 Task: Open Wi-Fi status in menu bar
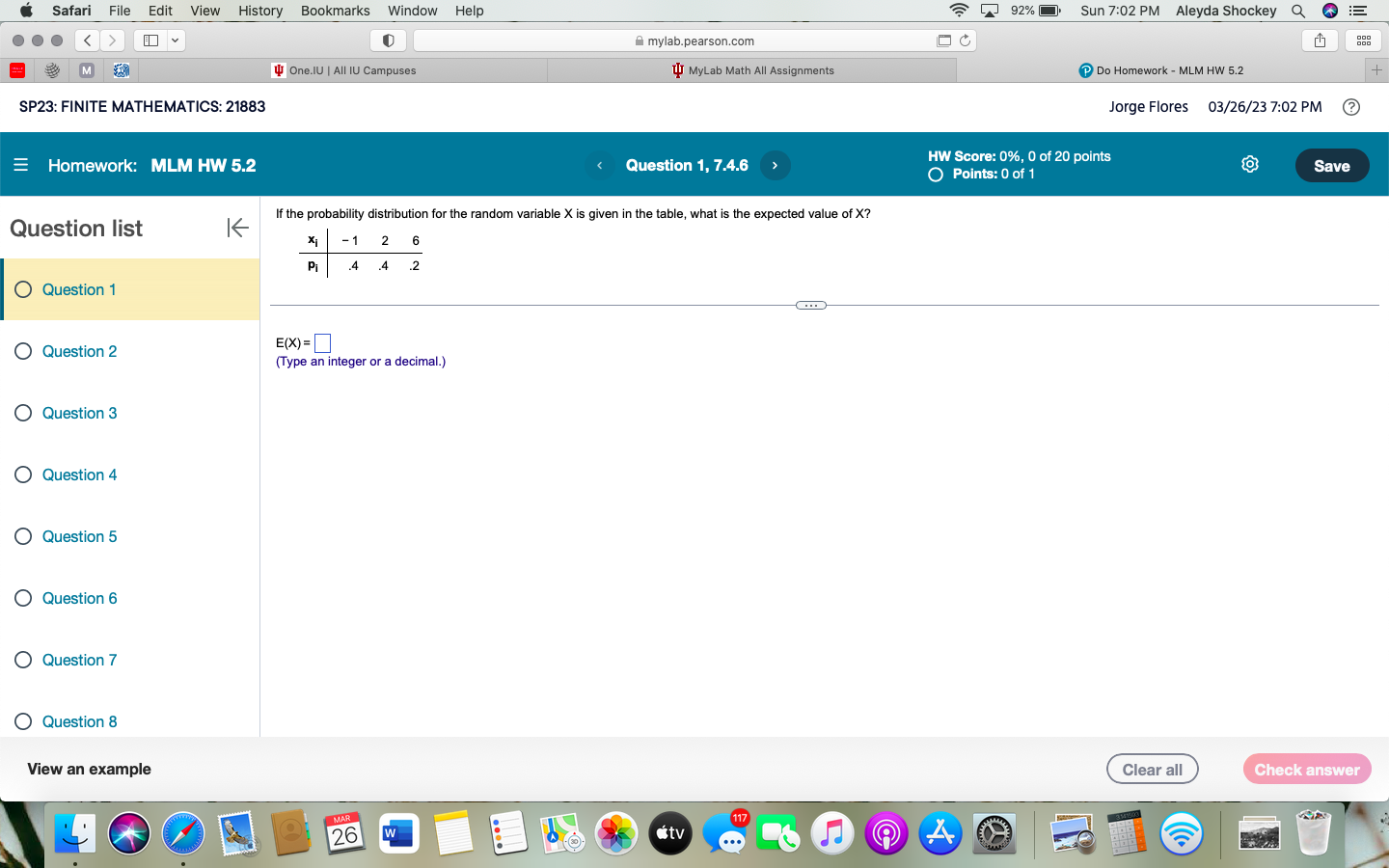point(959,11)
